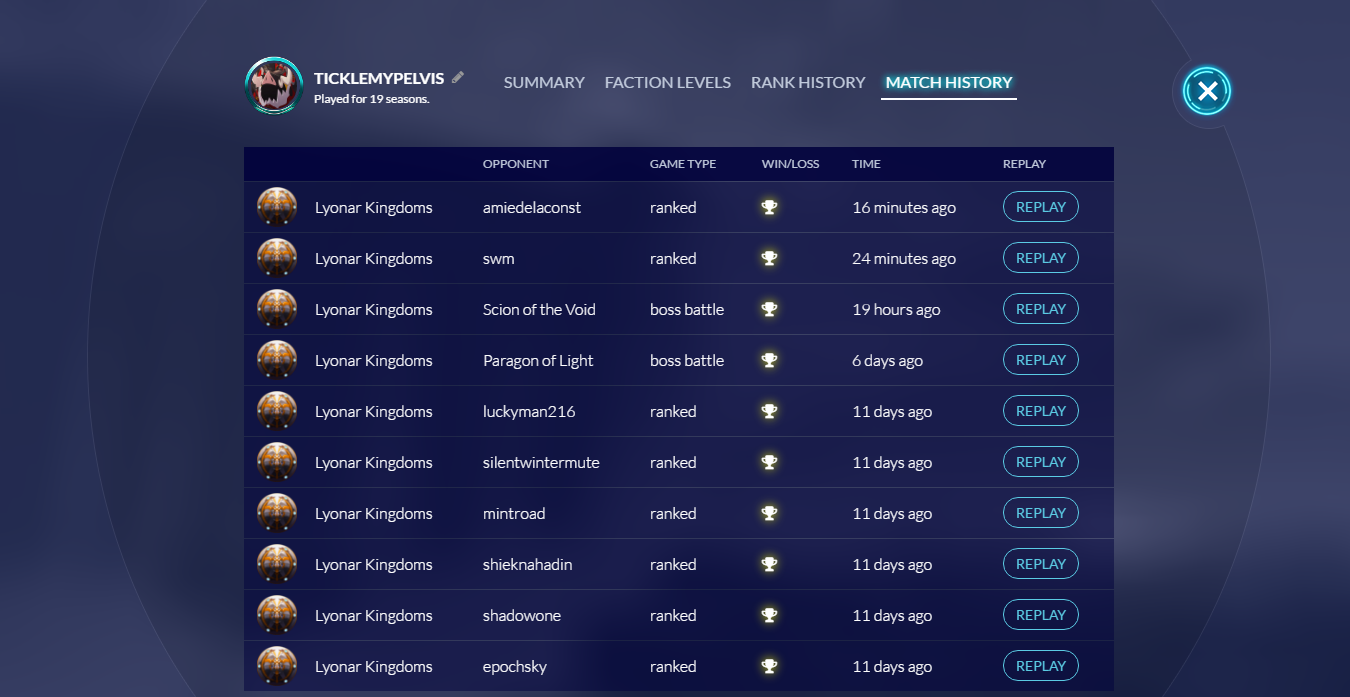Click opponent name silentwintermute
This screenshot has width=1350, height=697.
pos(541,463)
